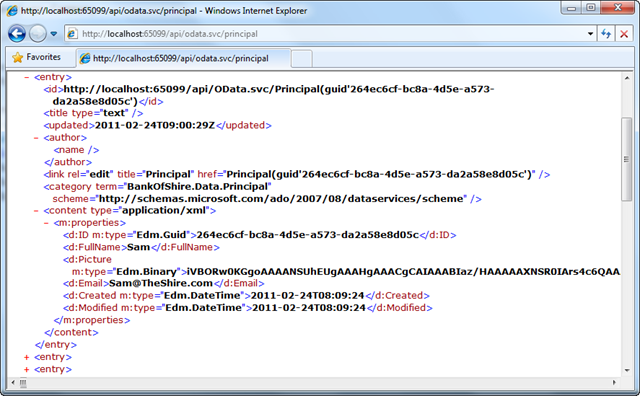Viewport: 640px width, 396px height.
Task: Click the empty name element under author
Action: point(76,150)
